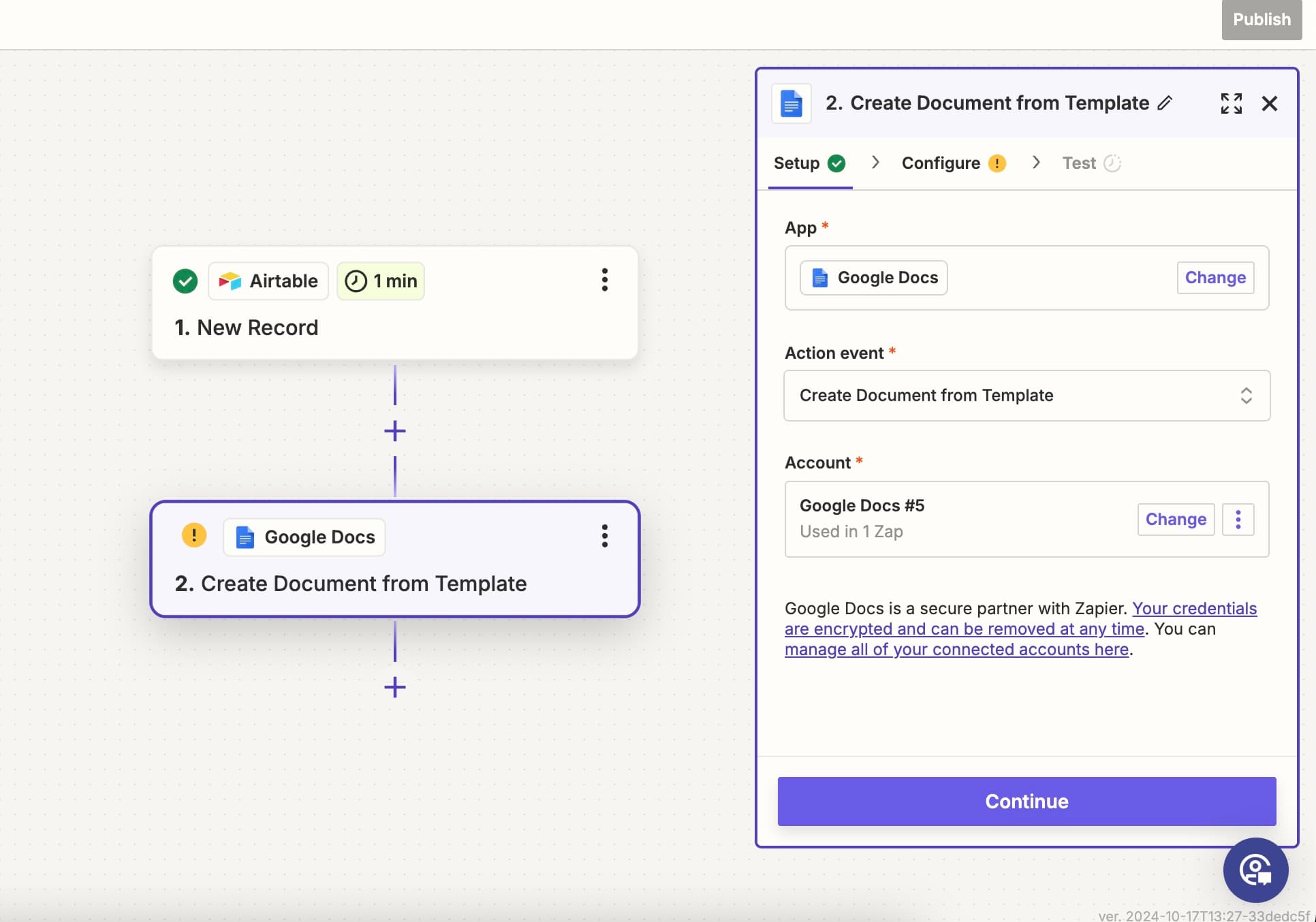Add step below Create Document from Template
Image resolution: width=1316 pixels, height=922 pixels.
(395, 687)
